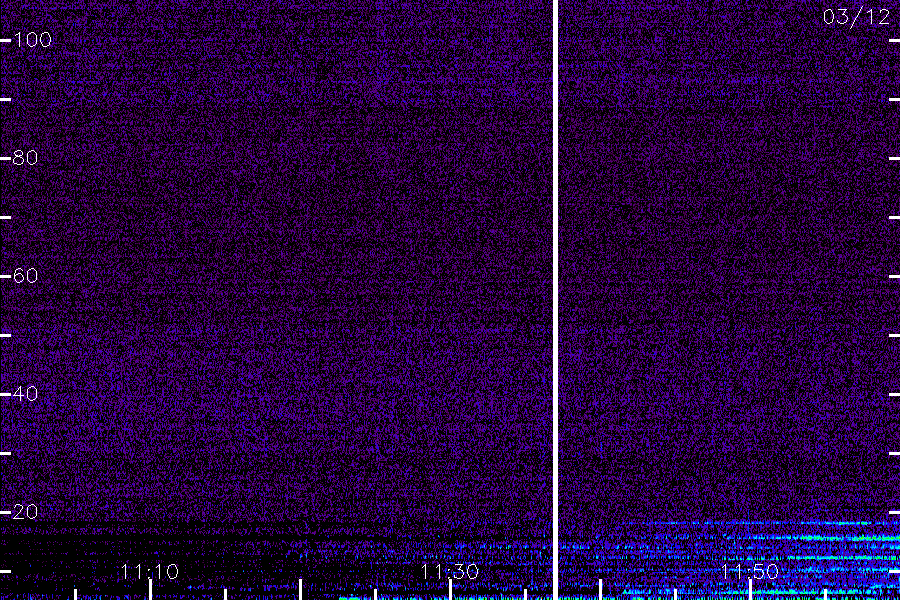Click the 100 frequency axis label
The height and width of the screenshot is (600, 900).
pyautogui.click(x=32, y=40)
